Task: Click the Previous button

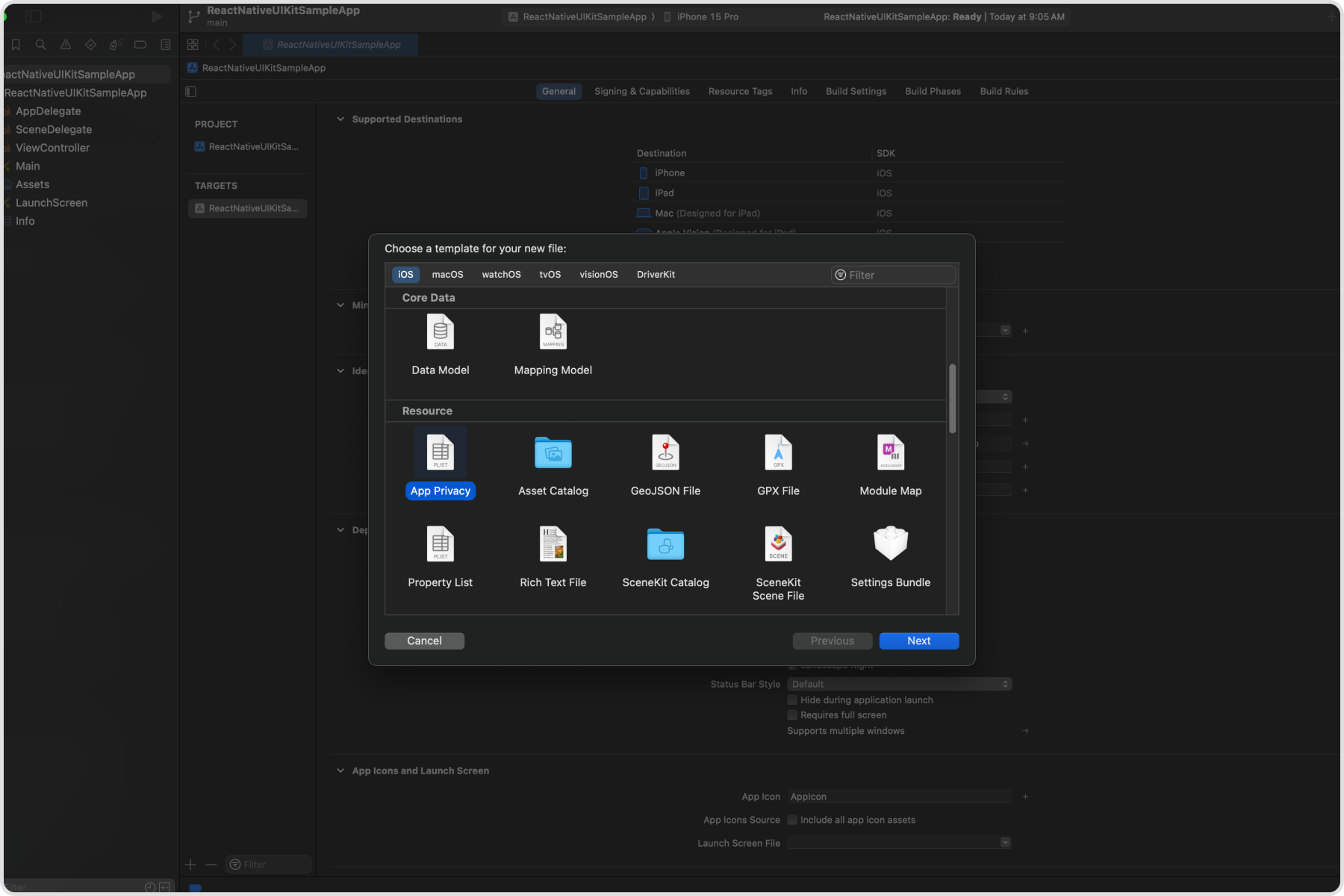Action: (x=833, y=641)
